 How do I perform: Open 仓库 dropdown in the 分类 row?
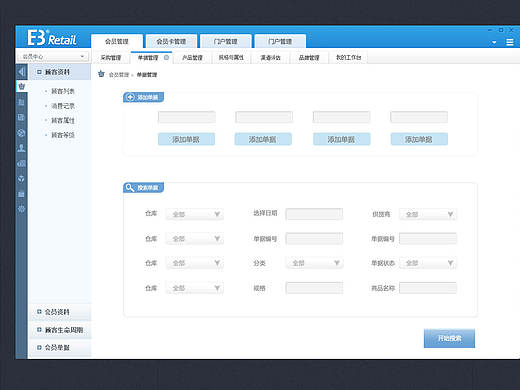click(195, 263)
